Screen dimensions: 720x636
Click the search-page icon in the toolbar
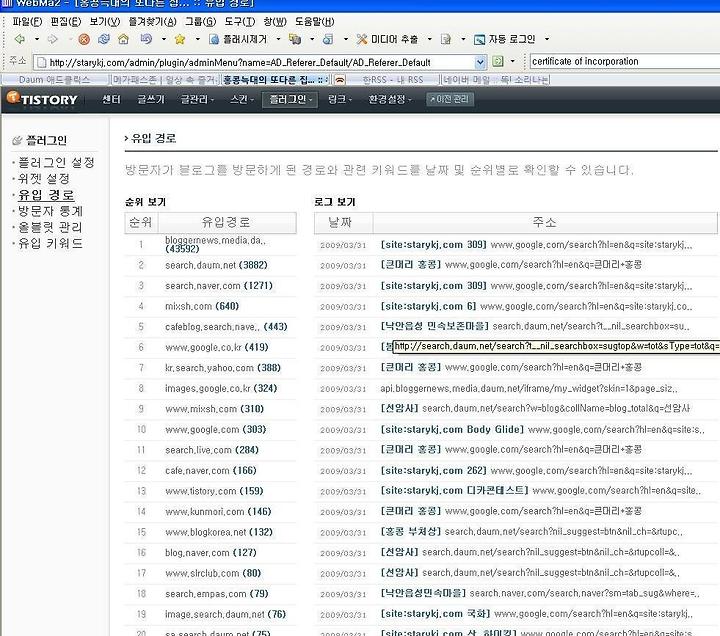click(x=328, y=39)
